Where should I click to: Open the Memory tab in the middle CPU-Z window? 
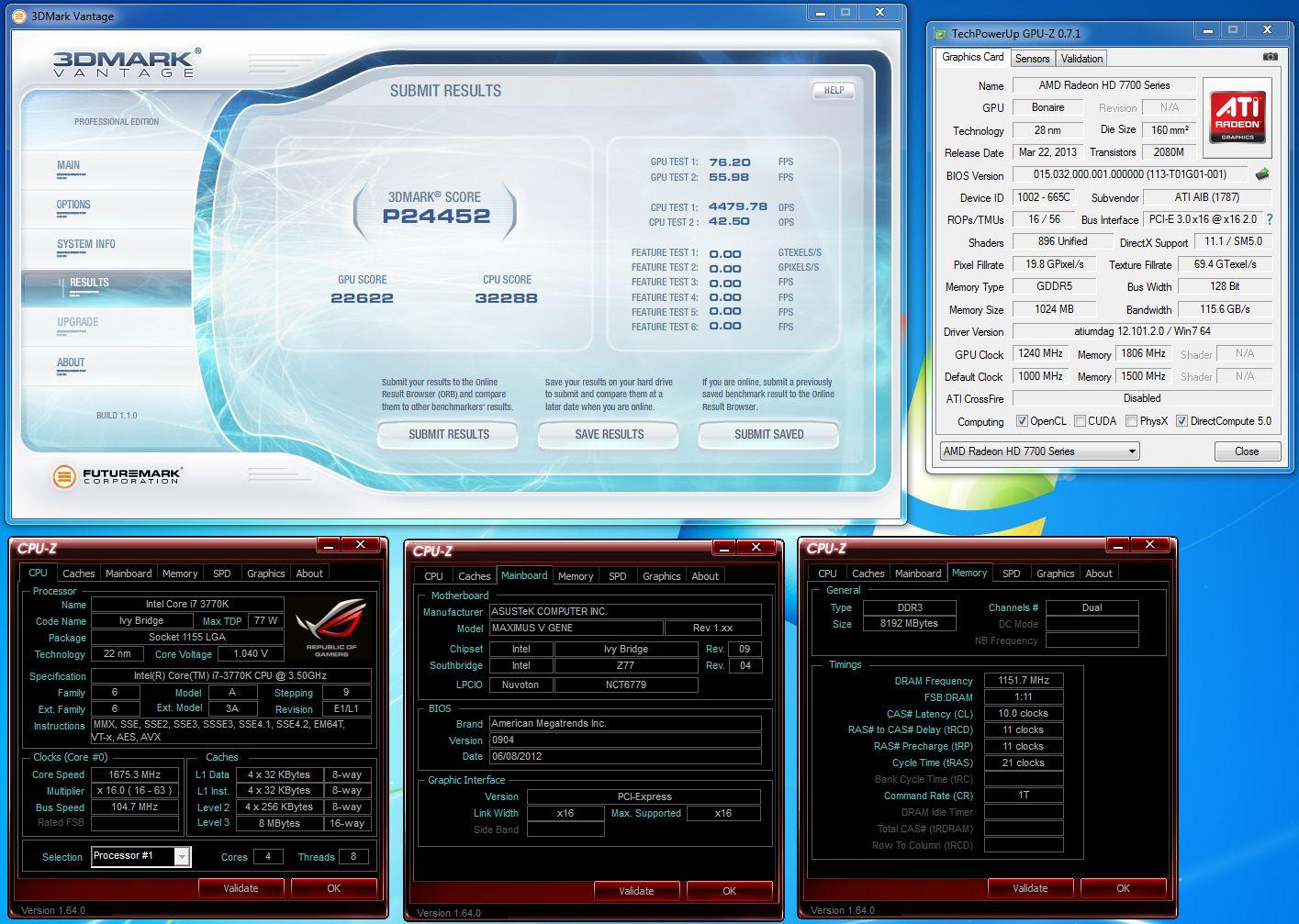(576, 576)
